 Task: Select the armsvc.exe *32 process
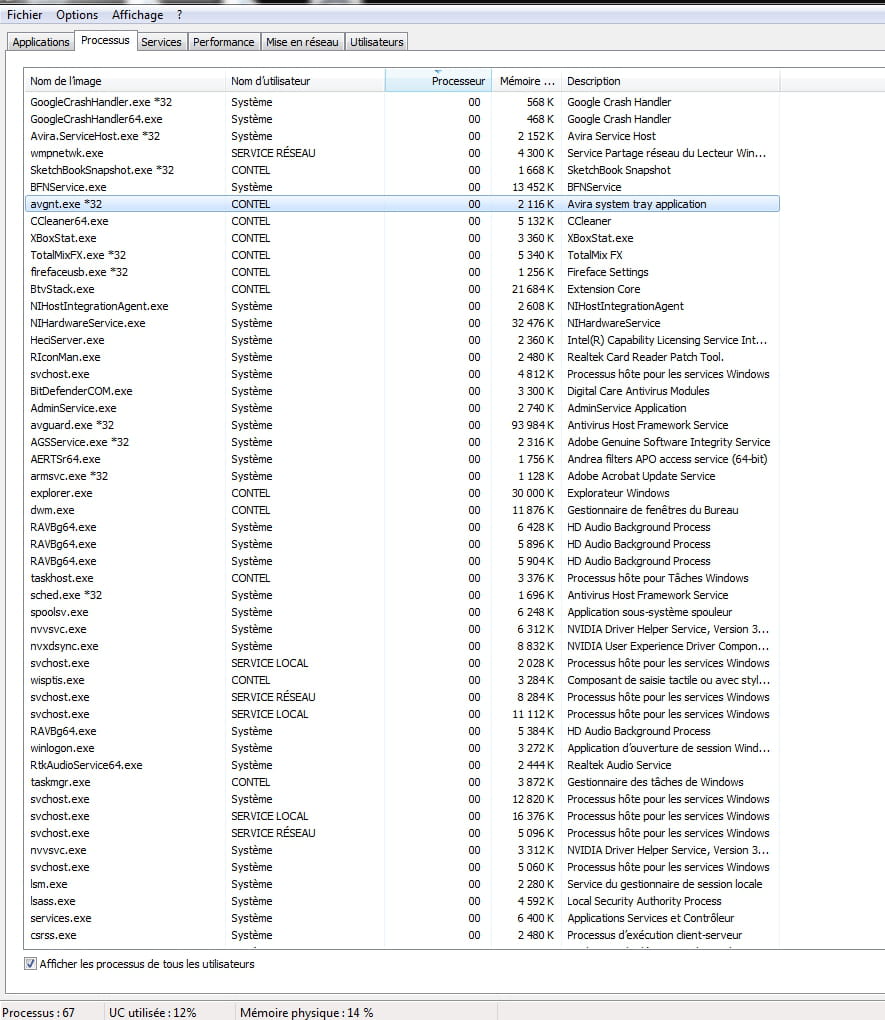[x=402, y=476]
